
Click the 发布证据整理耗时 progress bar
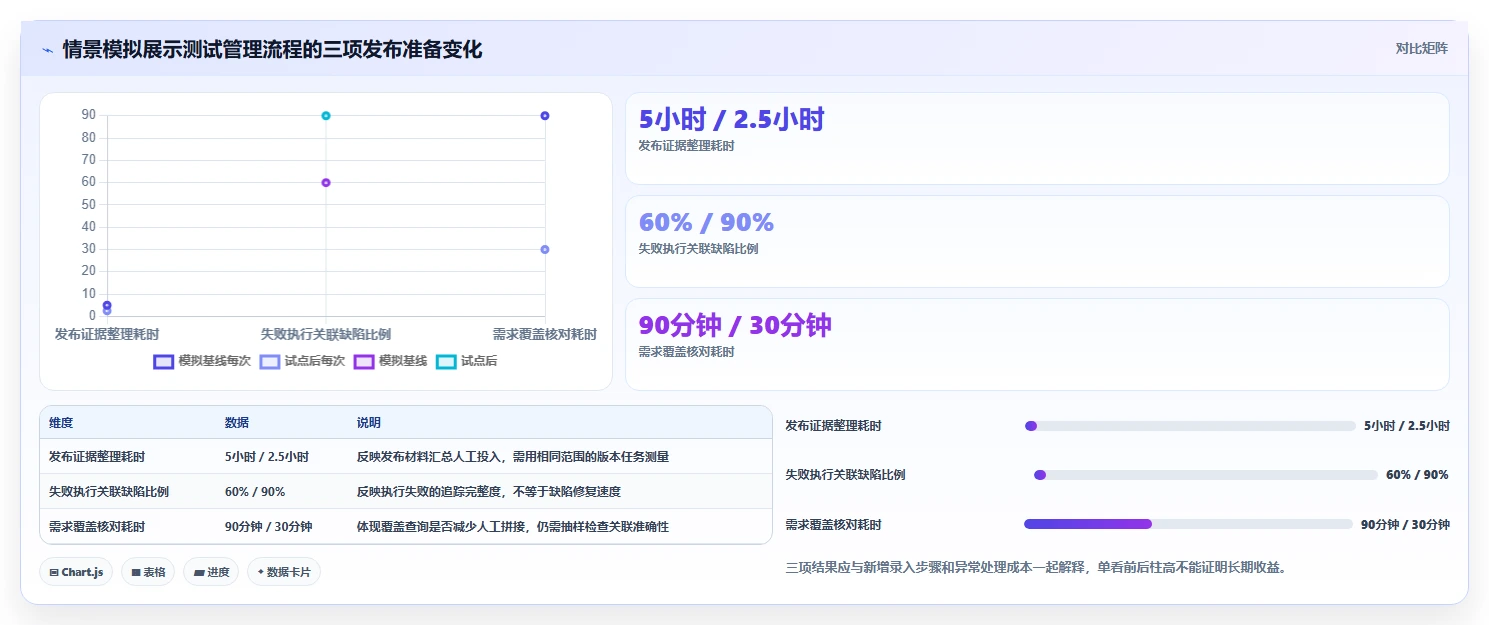click(1190, 426)
